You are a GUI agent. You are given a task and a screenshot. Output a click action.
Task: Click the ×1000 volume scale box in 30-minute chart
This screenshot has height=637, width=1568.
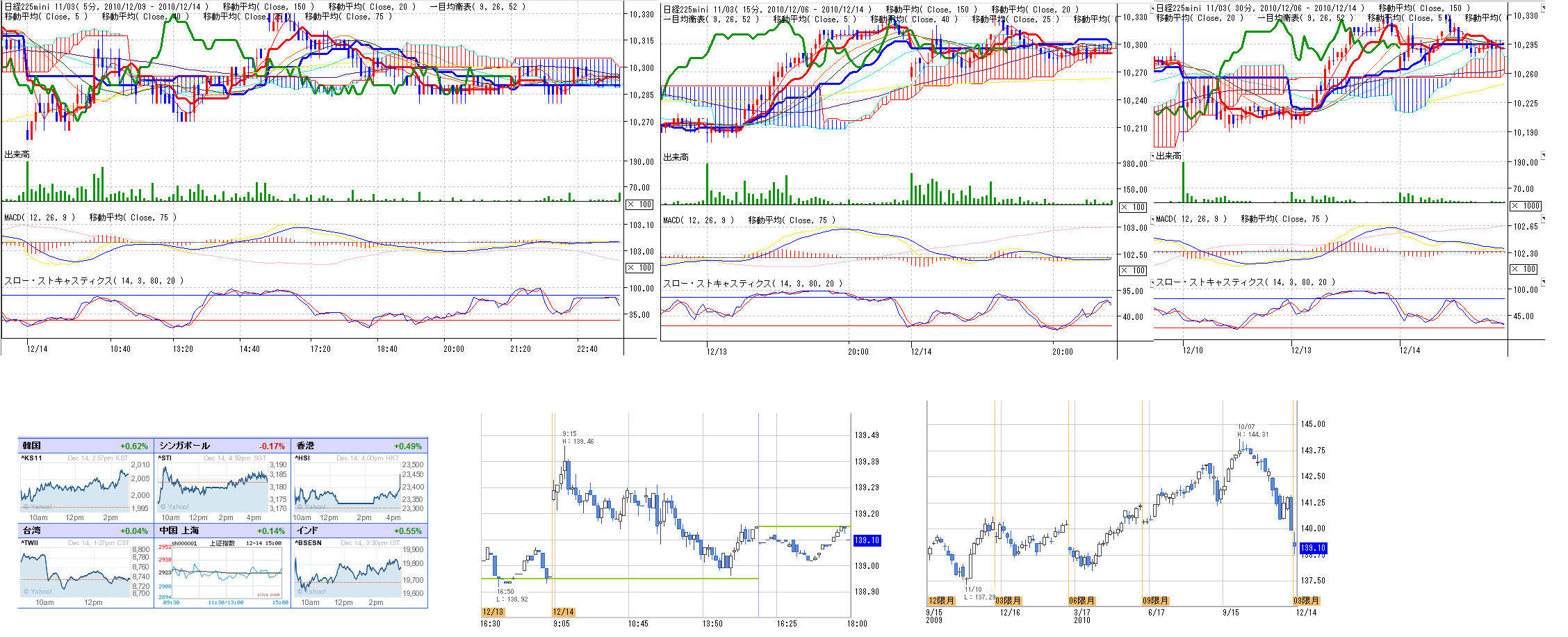[1526, 206]
